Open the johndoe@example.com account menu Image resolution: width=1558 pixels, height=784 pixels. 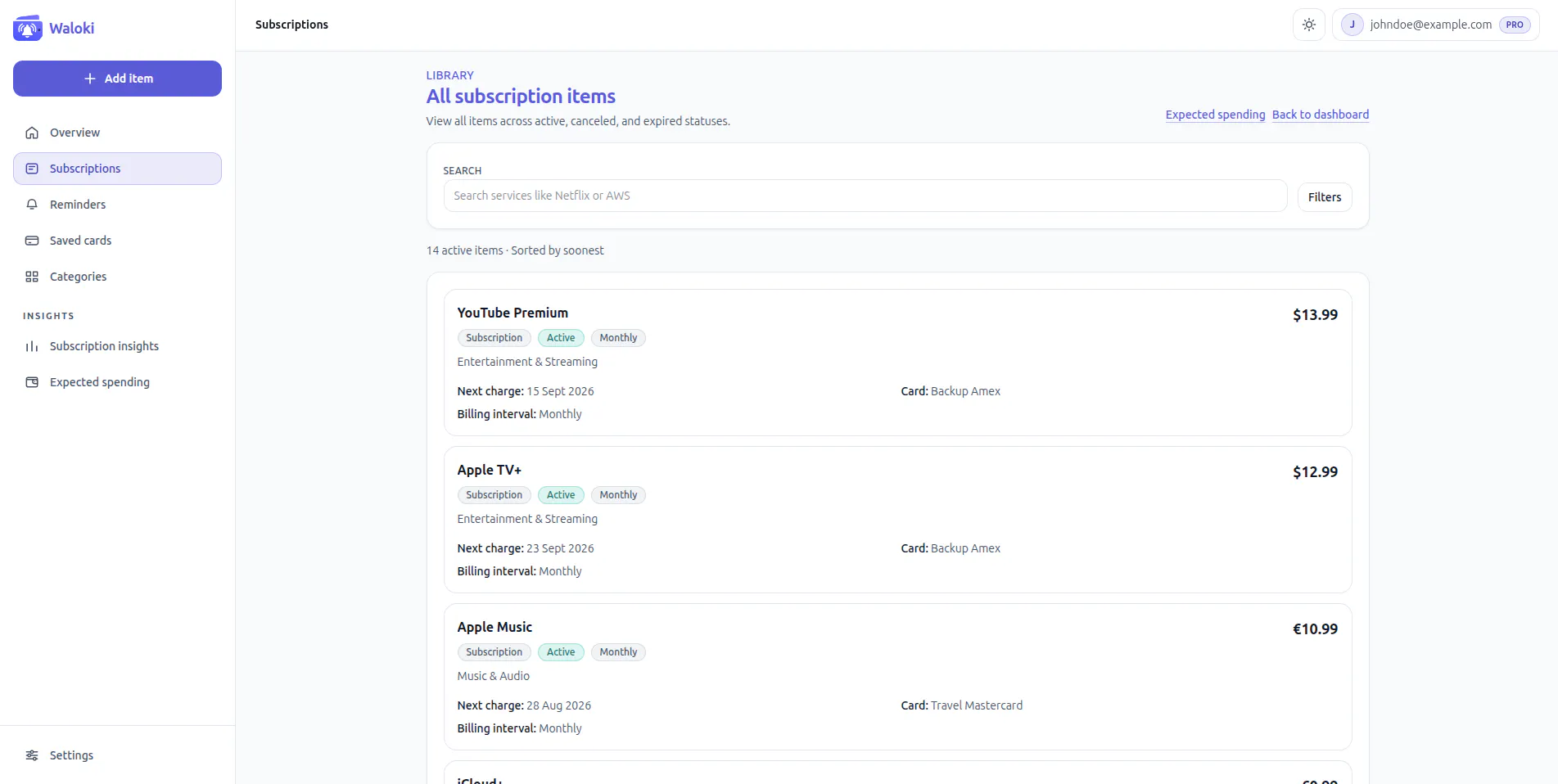coord(1436,25)
